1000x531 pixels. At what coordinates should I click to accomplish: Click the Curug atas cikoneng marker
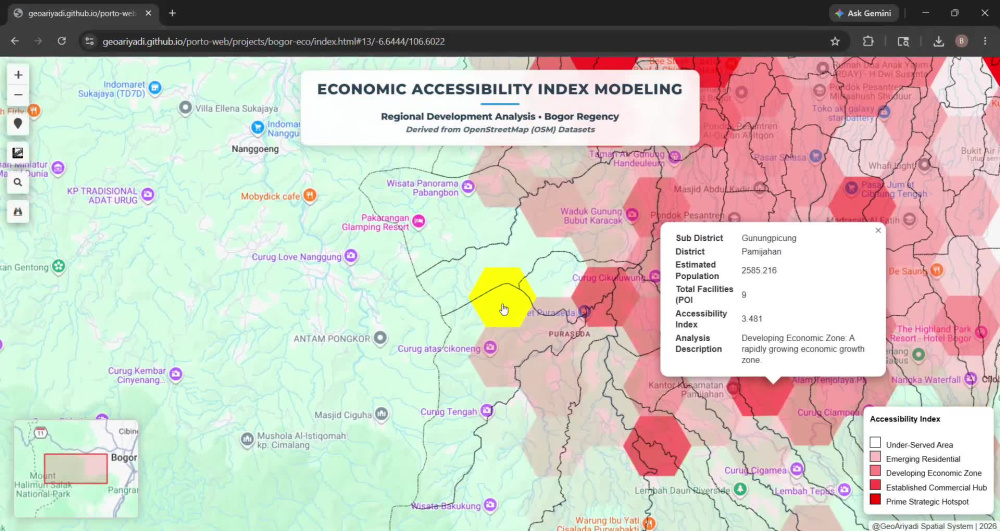click(490, 347)
